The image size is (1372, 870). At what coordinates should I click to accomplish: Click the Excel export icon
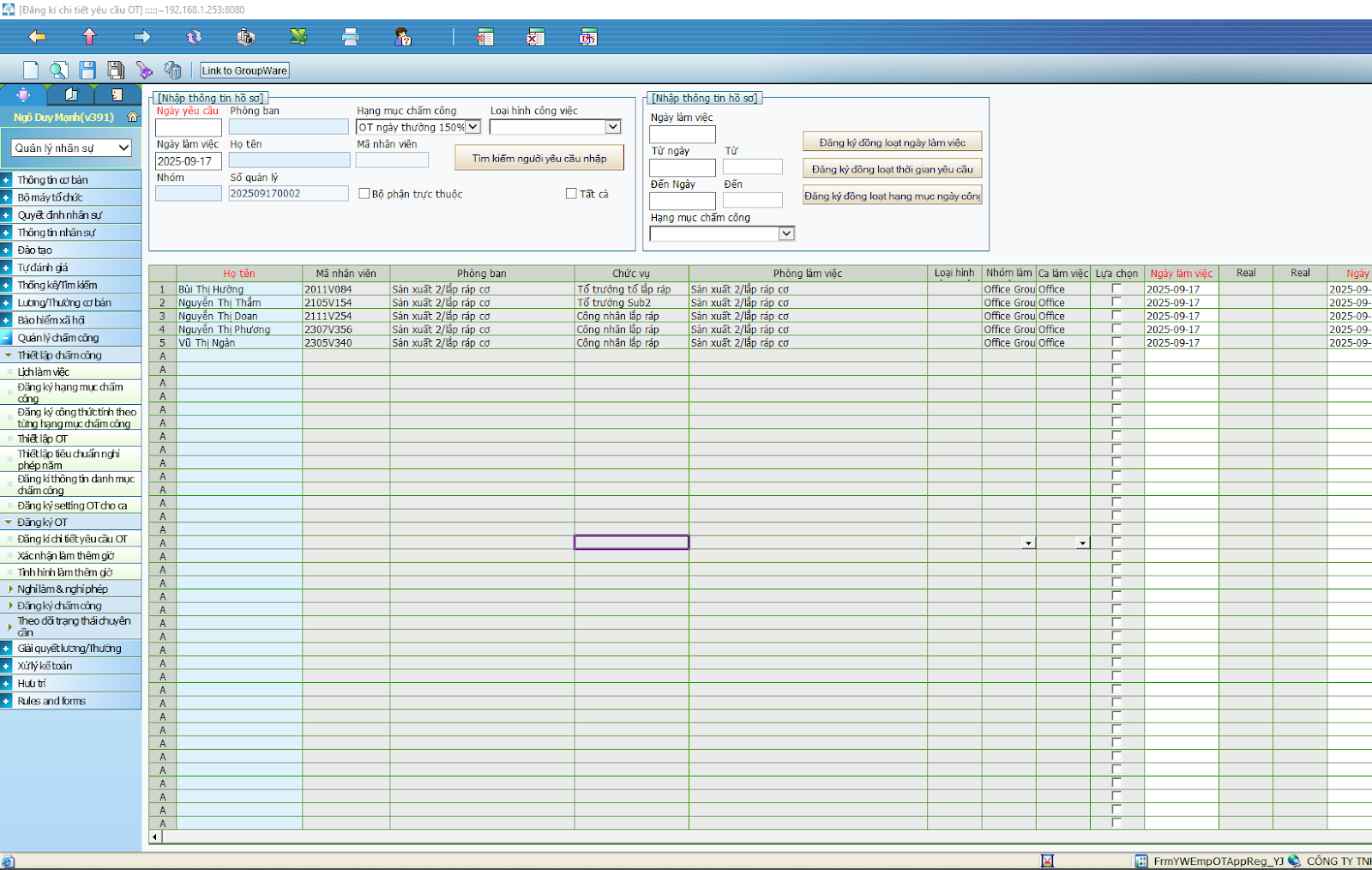click(x=298, y=37)
